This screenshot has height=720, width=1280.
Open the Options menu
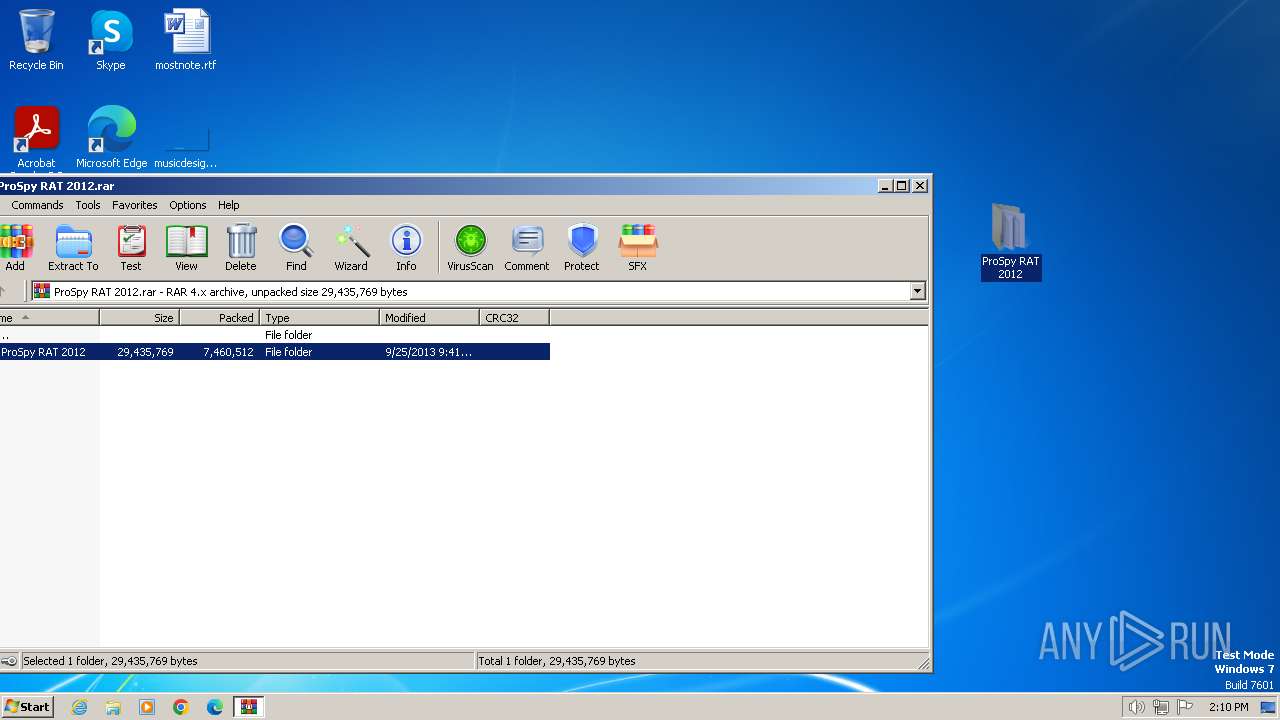click(x=187, y=205)
